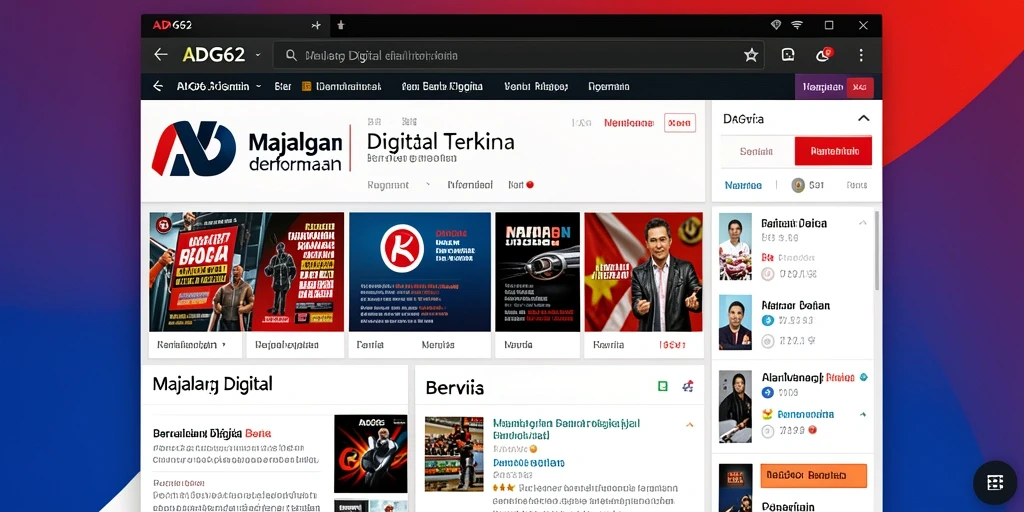Open the ADG62 dropdown chevron

258,55
